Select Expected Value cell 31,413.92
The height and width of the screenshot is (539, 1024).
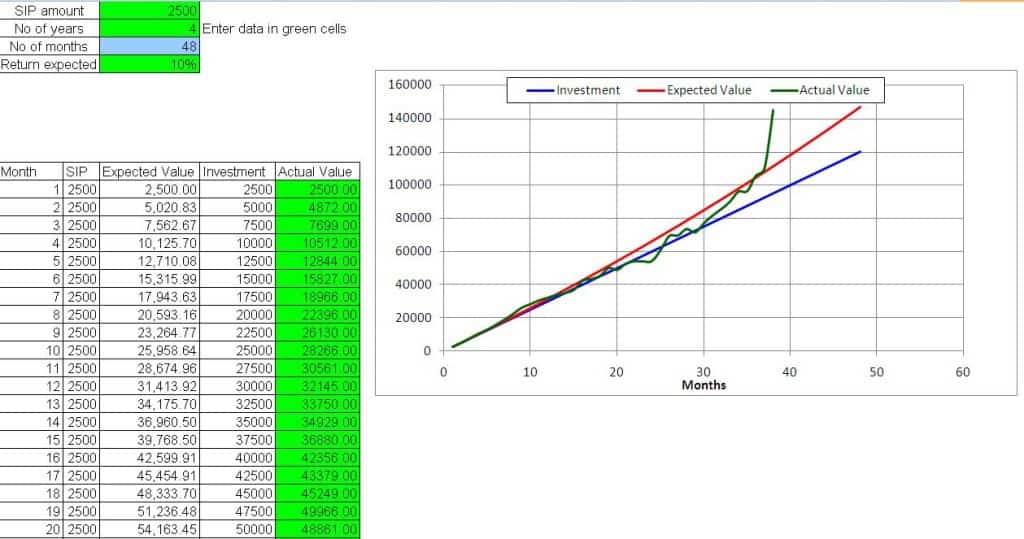149,386
